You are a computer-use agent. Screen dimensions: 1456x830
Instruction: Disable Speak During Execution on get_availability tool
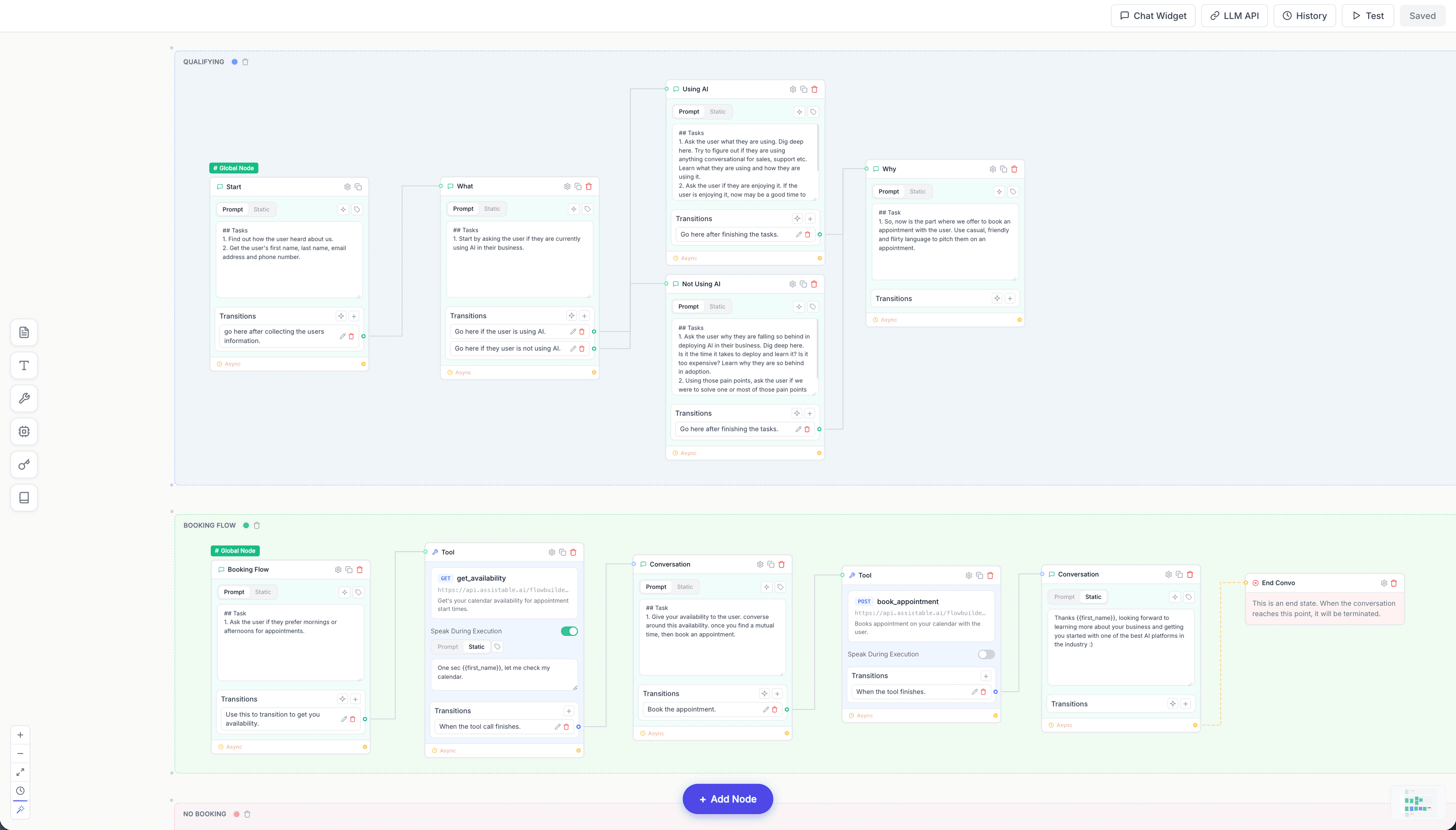pyautogui.click(x=569, y=631)
